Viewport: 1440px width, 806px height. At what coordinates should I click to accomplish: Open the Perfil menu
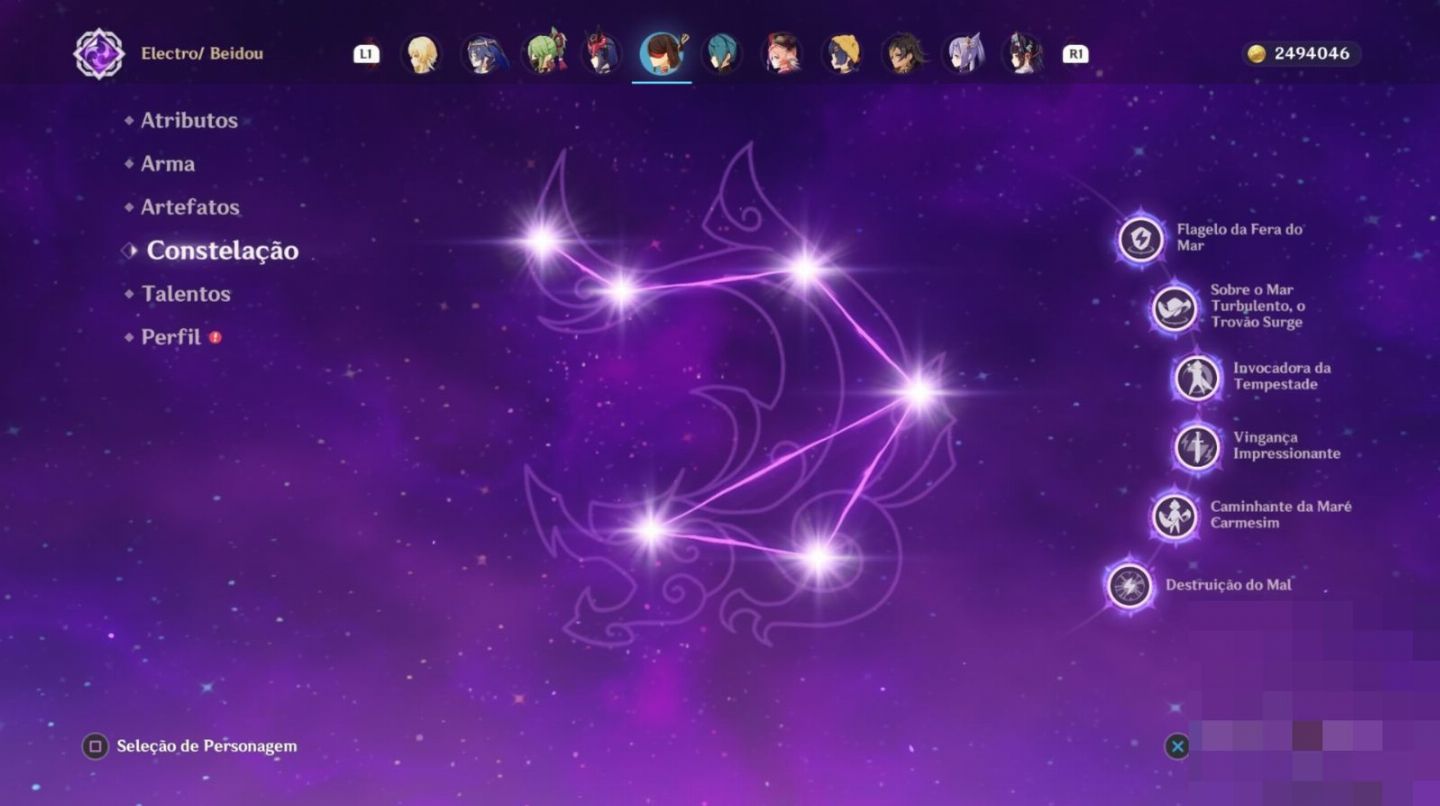point(171,337)
